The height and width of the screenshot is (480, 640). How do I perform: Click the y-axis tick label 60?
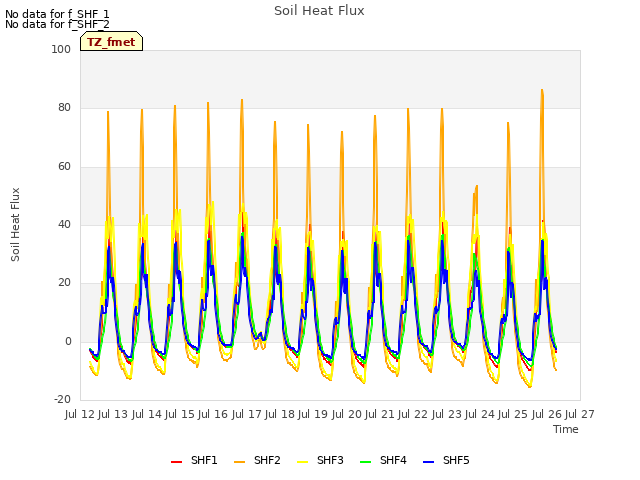(64, 166)
